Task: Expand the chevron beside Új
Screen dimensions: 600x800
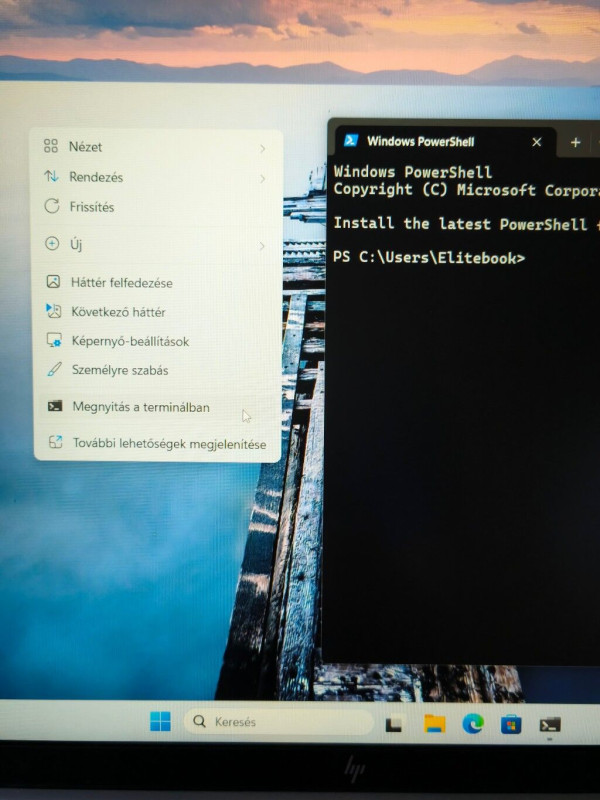Action: 262,246
